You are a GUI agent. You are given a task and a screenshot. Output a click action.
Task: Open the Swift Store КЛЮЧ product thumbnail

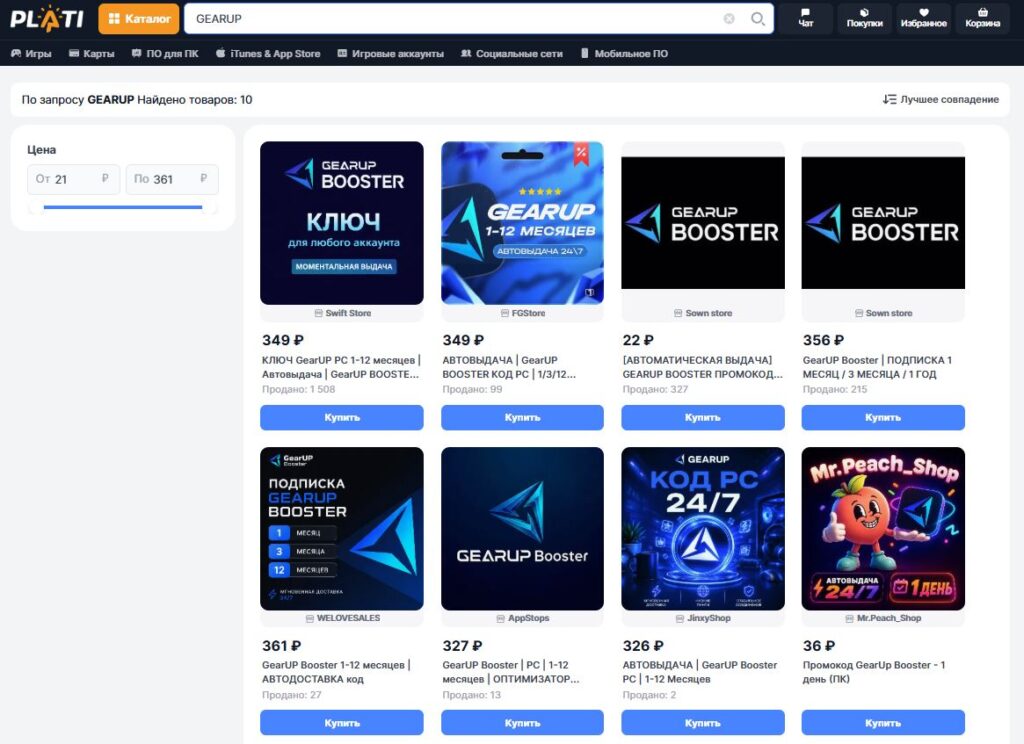pos(342,223)
